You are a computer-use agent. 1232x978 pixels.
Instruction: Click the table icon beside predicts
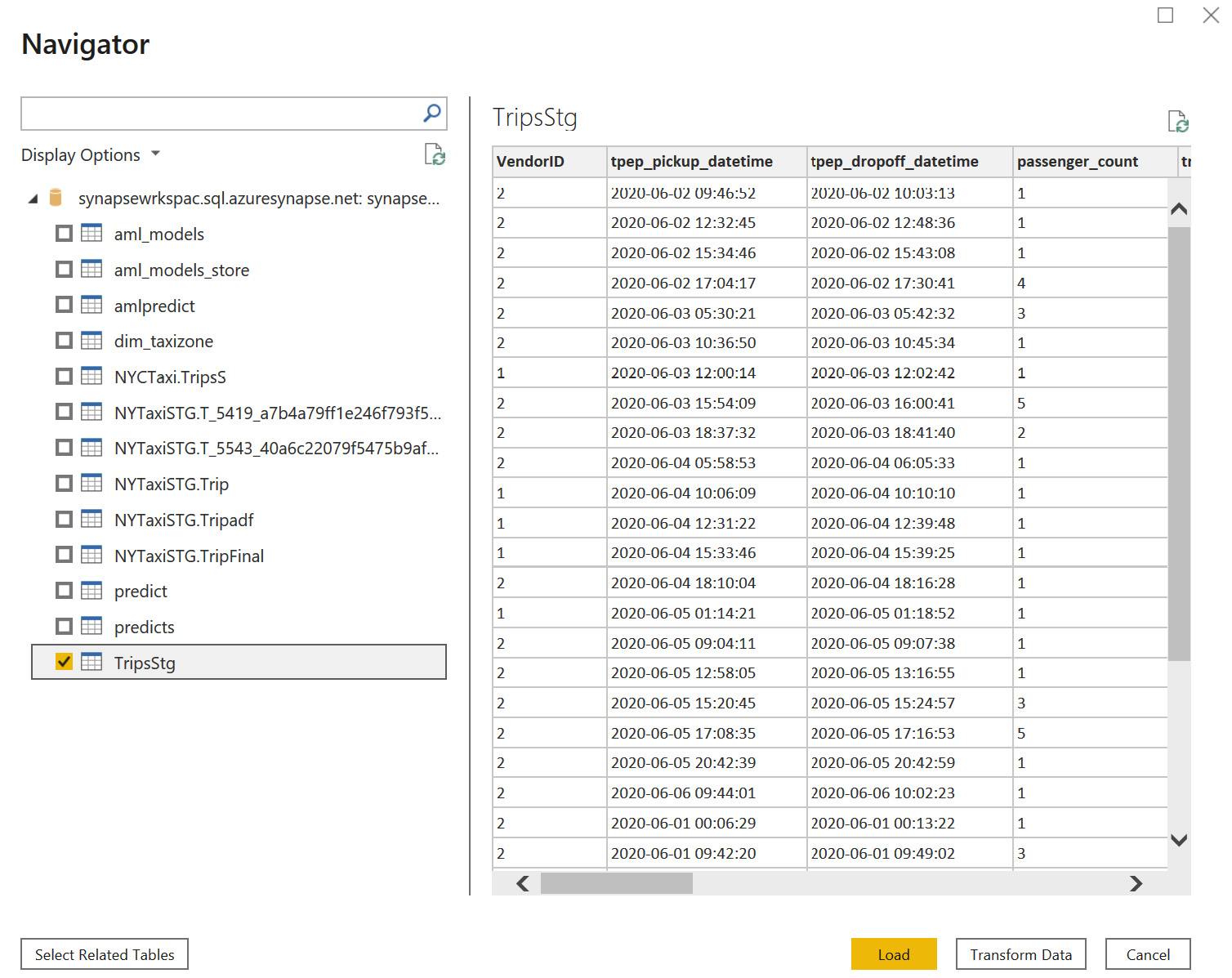(92, 626)
